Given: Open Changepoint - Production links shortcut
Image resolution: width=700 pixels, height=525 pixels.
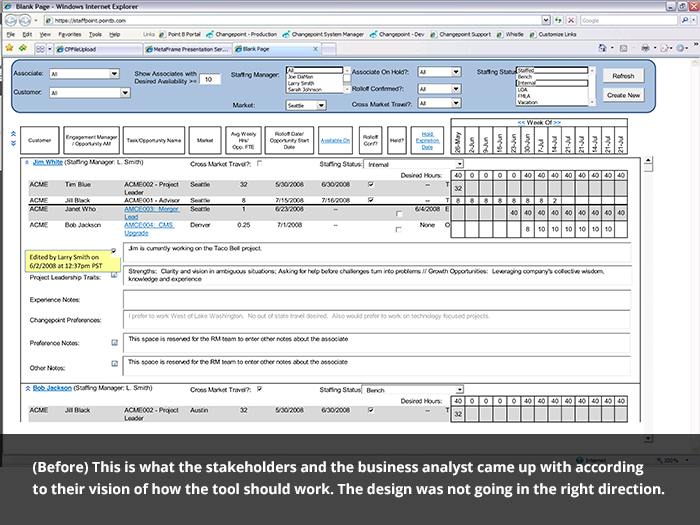Looking at the screenshot, I should (x=242, y=34).
